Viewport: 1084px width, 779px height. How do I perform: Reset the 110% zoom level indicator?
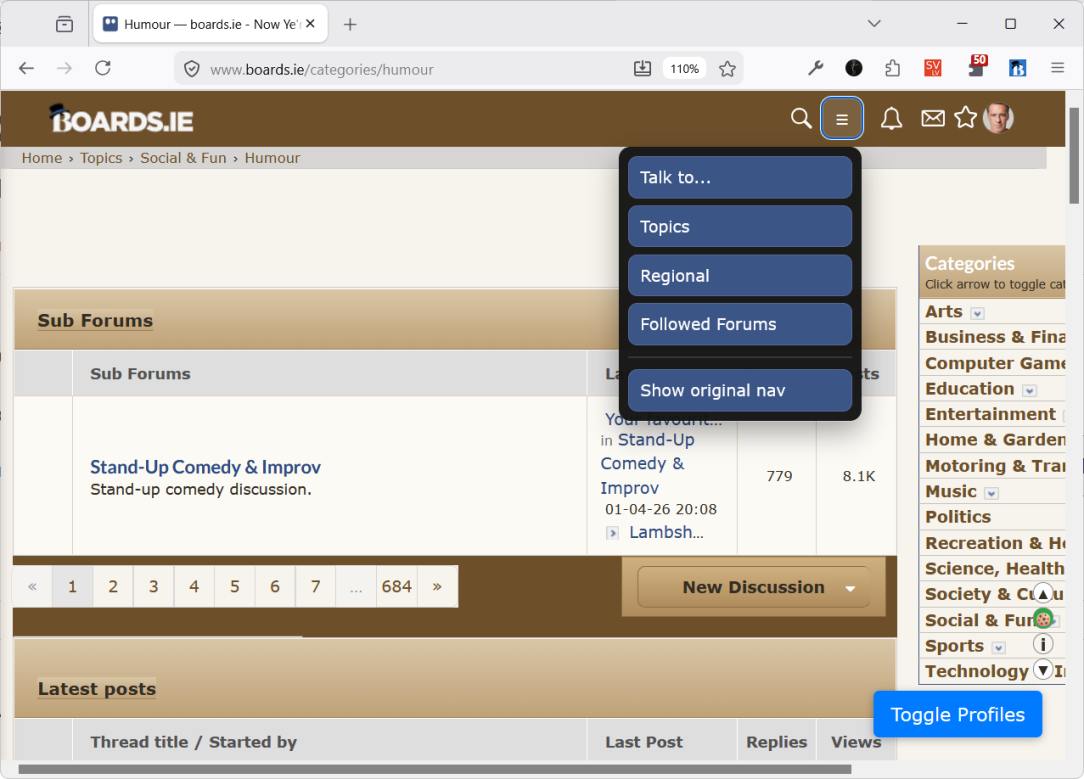pyautogui.click(x=684, y=69)
